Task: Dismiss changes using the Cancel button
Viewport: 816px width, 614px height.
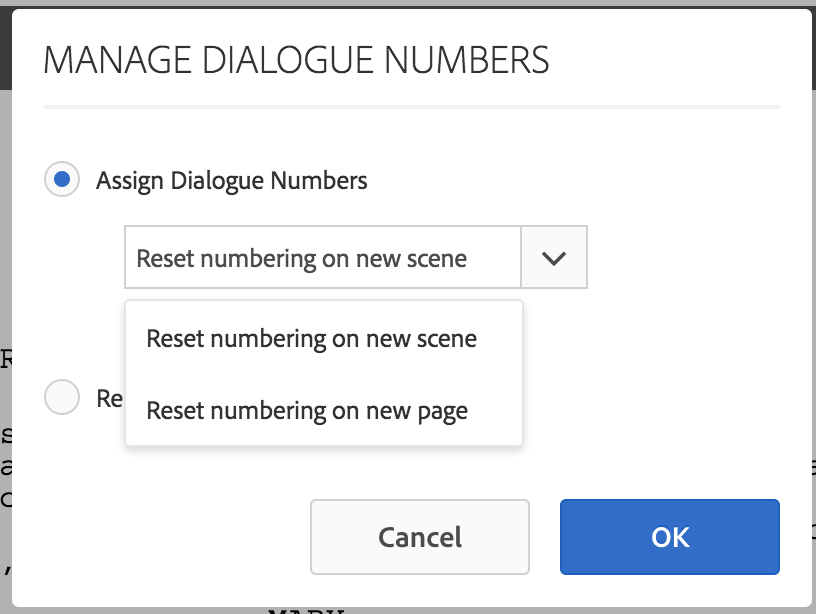Action: [419, 537]
